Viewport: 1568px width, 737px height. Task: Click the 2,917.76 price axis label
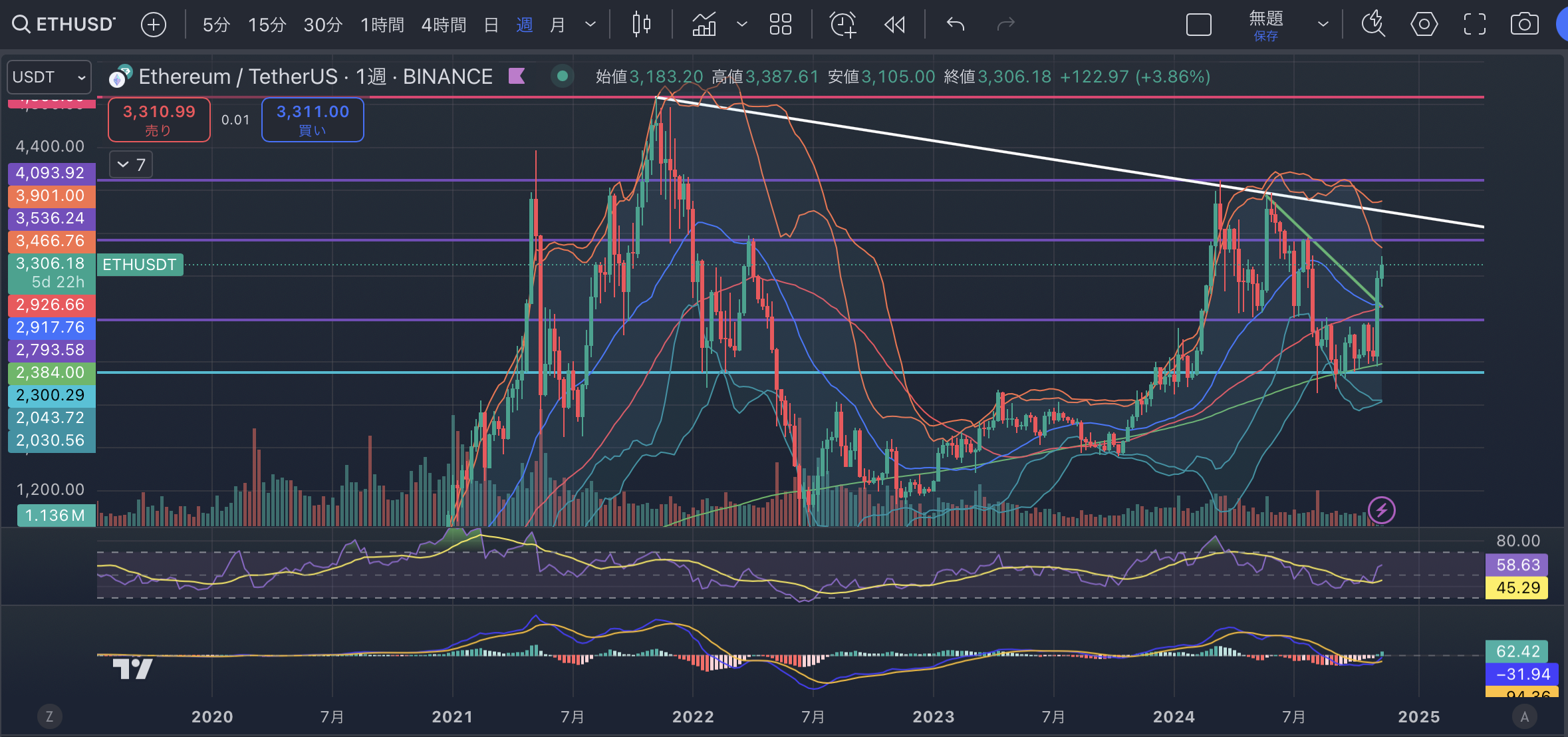tap(51, 327)
